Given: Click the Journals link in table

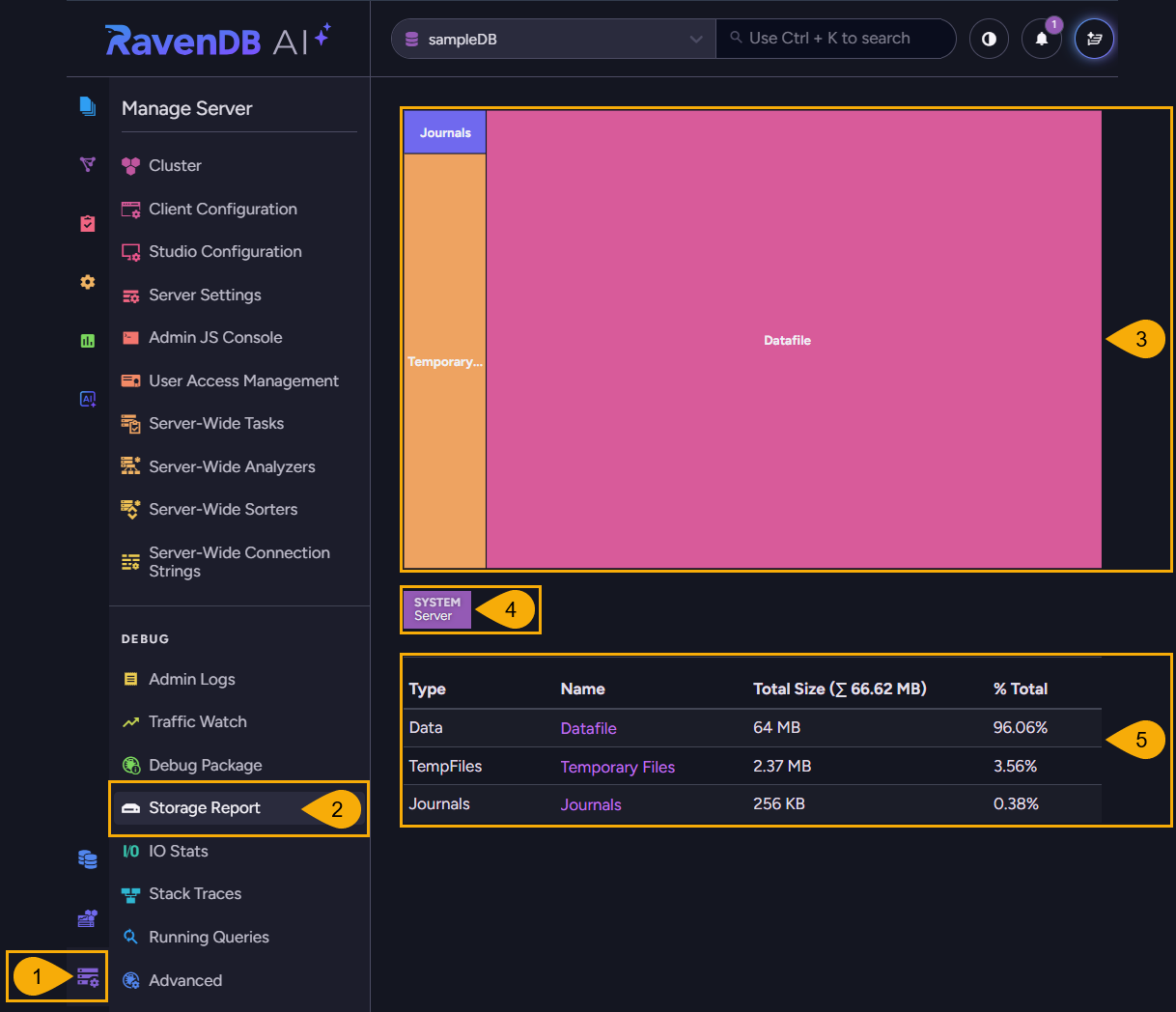Looking at the screenshot, I should (591, 804).
